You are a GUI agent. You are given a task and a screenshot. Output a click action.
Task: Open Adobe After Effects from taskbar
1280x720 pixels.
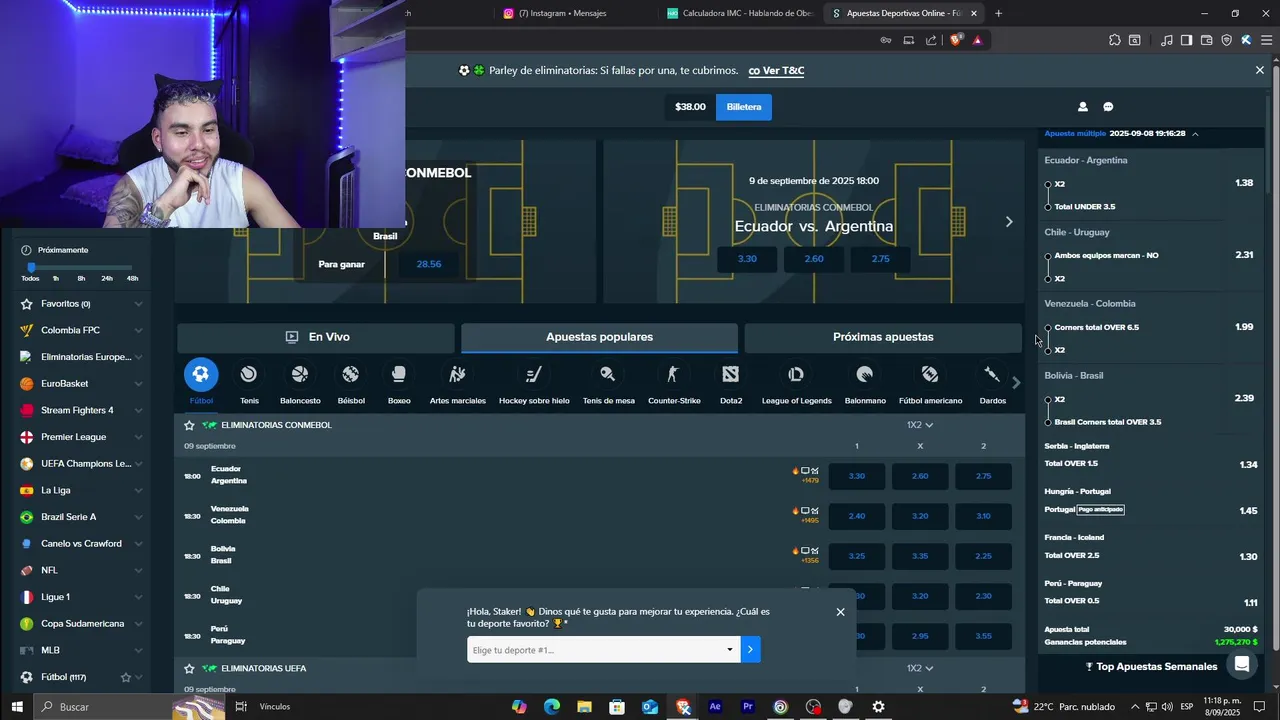(715, 707)
